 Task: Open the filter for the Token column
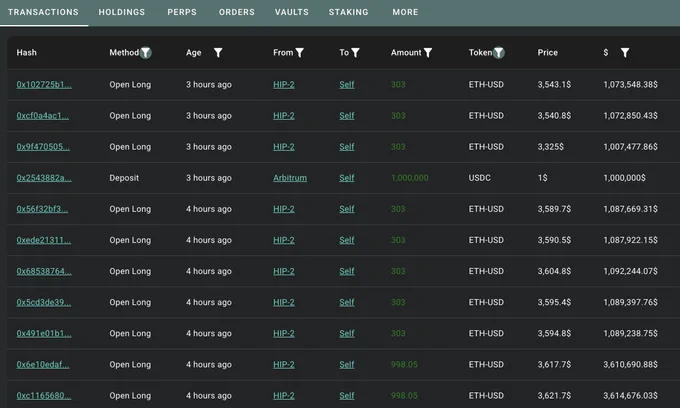[499, 53]
